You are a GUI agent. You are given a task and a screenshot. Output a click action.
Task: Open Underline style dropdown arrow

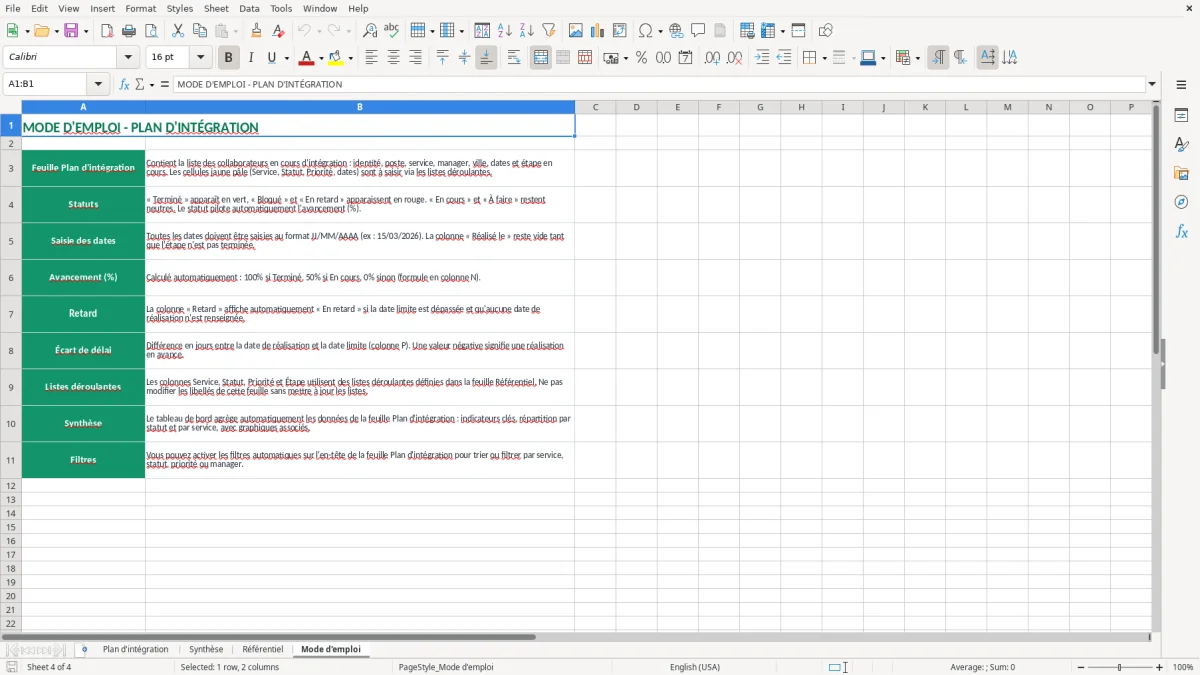(286, 58)
